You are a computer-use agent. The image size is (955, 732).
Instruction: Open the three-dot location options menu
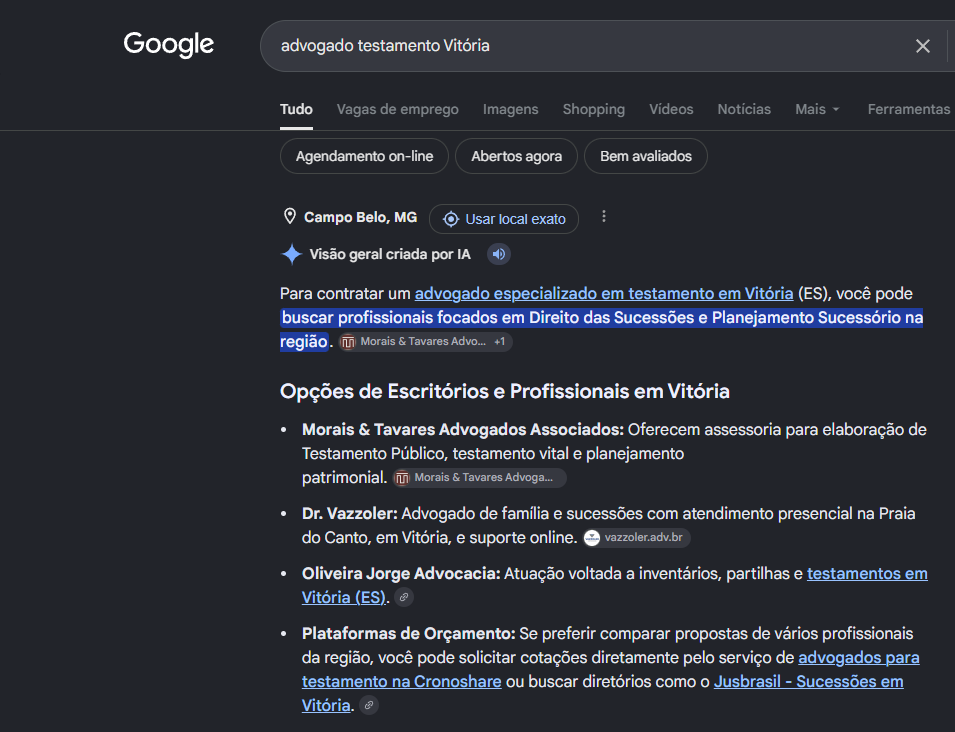(604, 217)
